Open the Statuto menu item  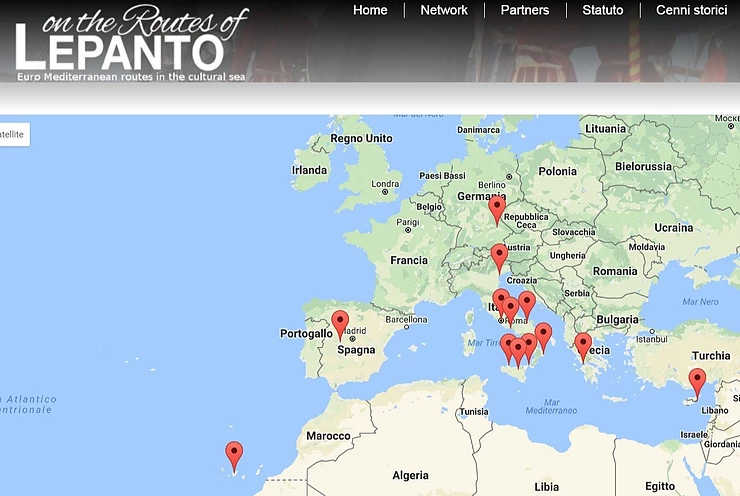pos(603,10)
